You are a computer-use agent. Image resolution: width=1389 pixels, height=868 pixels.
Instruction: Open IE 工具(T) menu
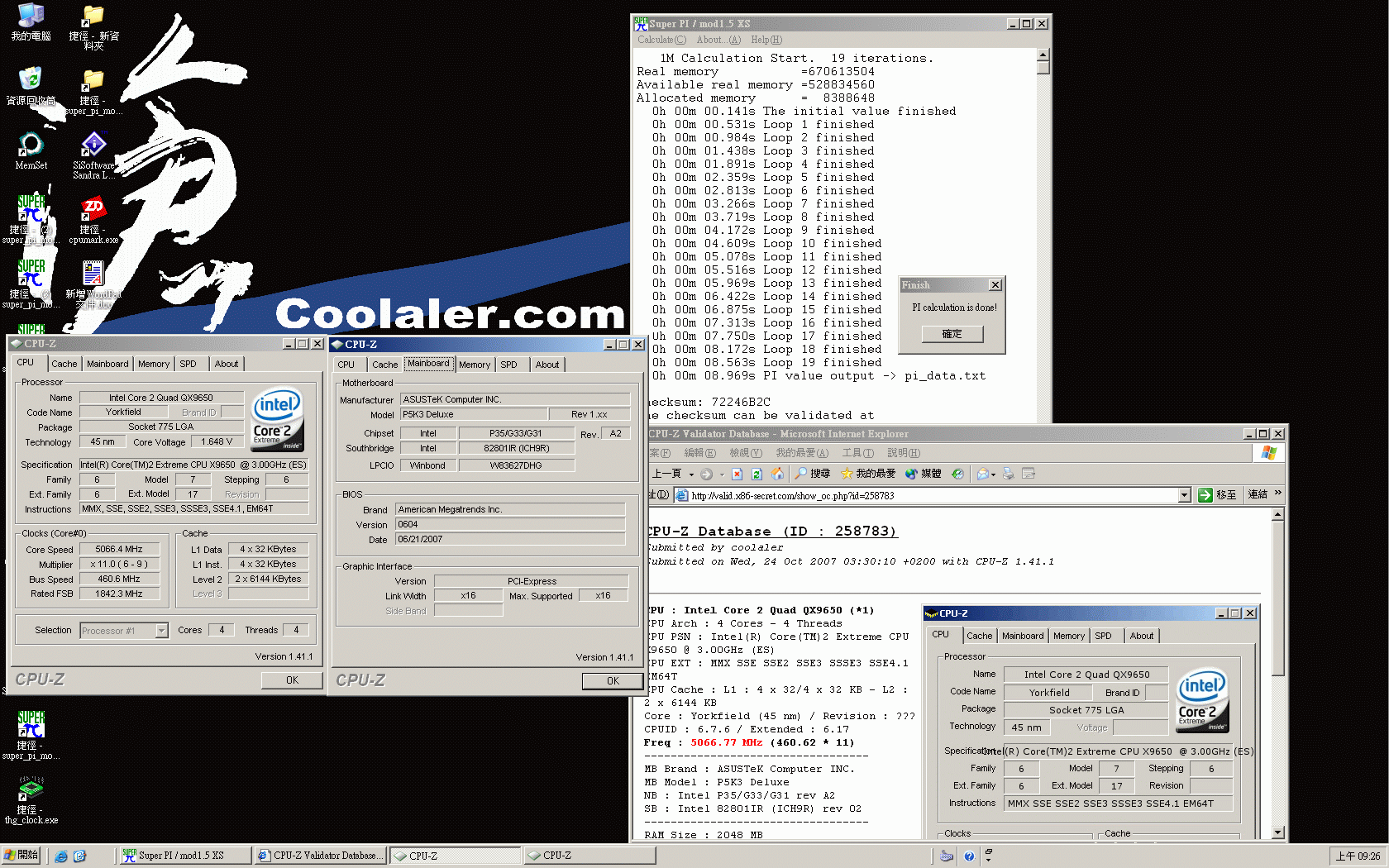tap(857, 453)
